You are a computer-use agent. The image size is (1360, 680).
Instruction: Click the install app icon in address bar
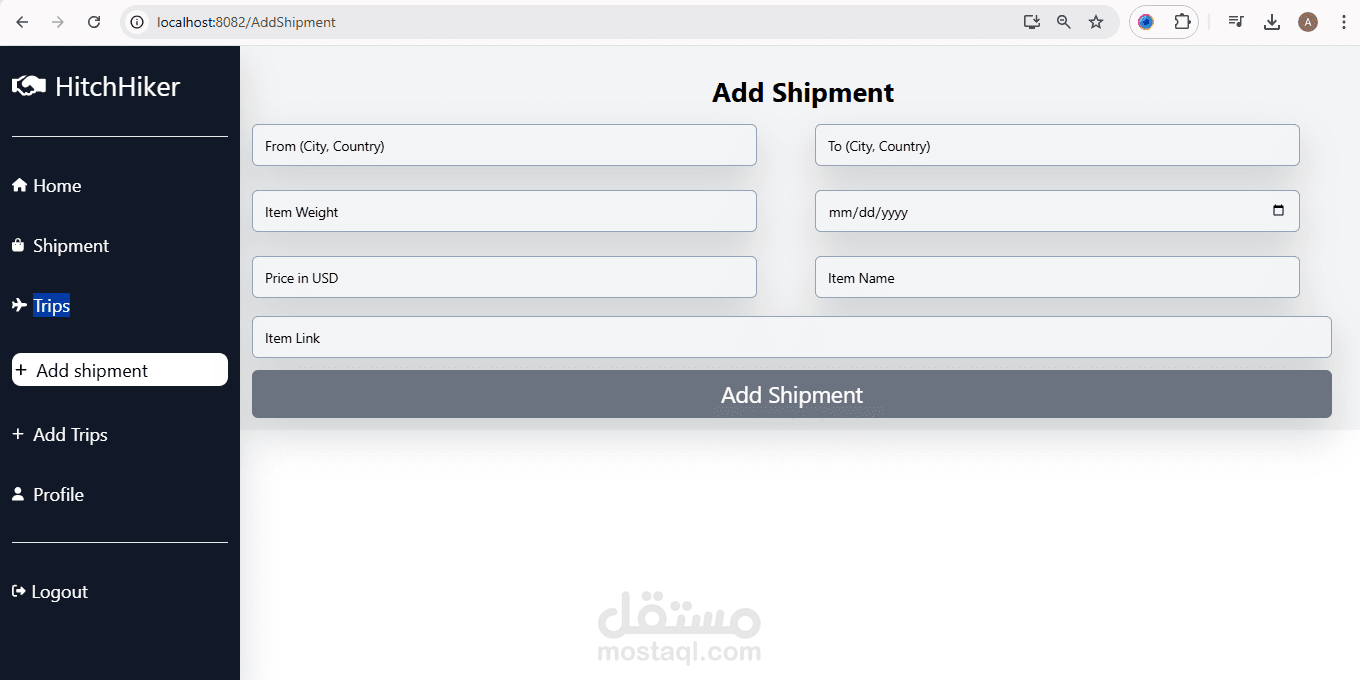tap(1032, 22)
